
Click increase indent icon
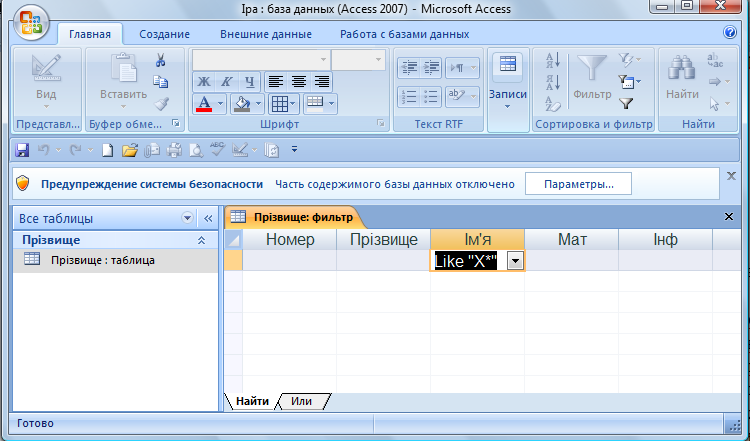coord(431,68)
